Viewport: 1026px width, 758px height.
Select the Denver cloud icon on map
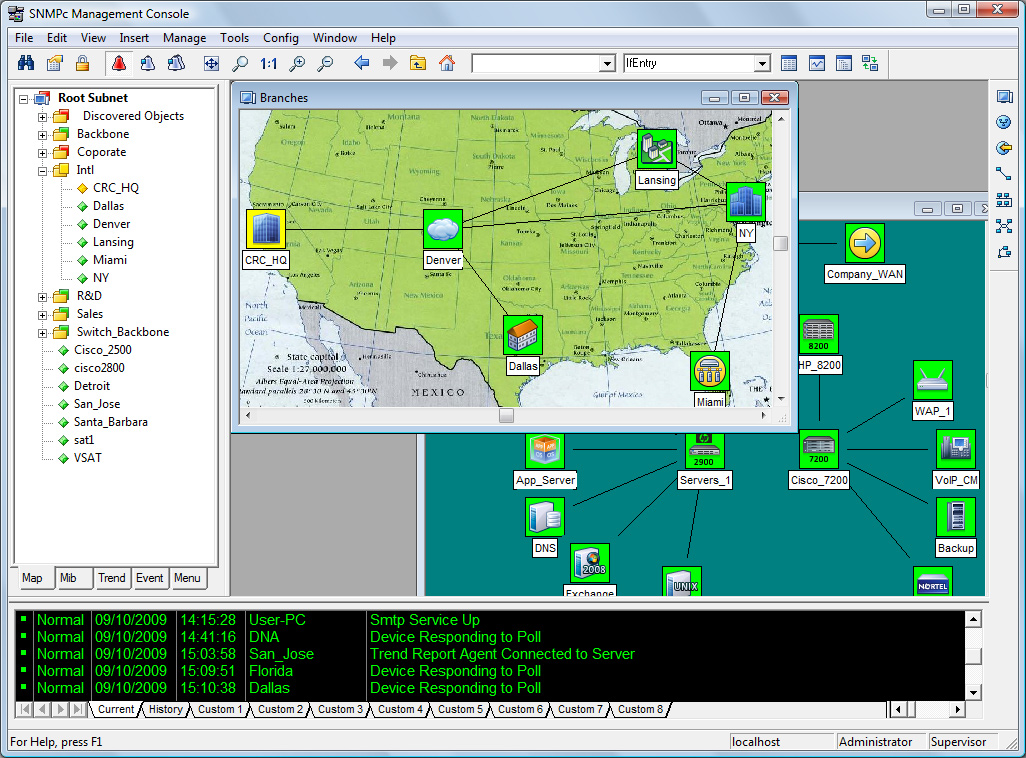(x=443, y=230)
